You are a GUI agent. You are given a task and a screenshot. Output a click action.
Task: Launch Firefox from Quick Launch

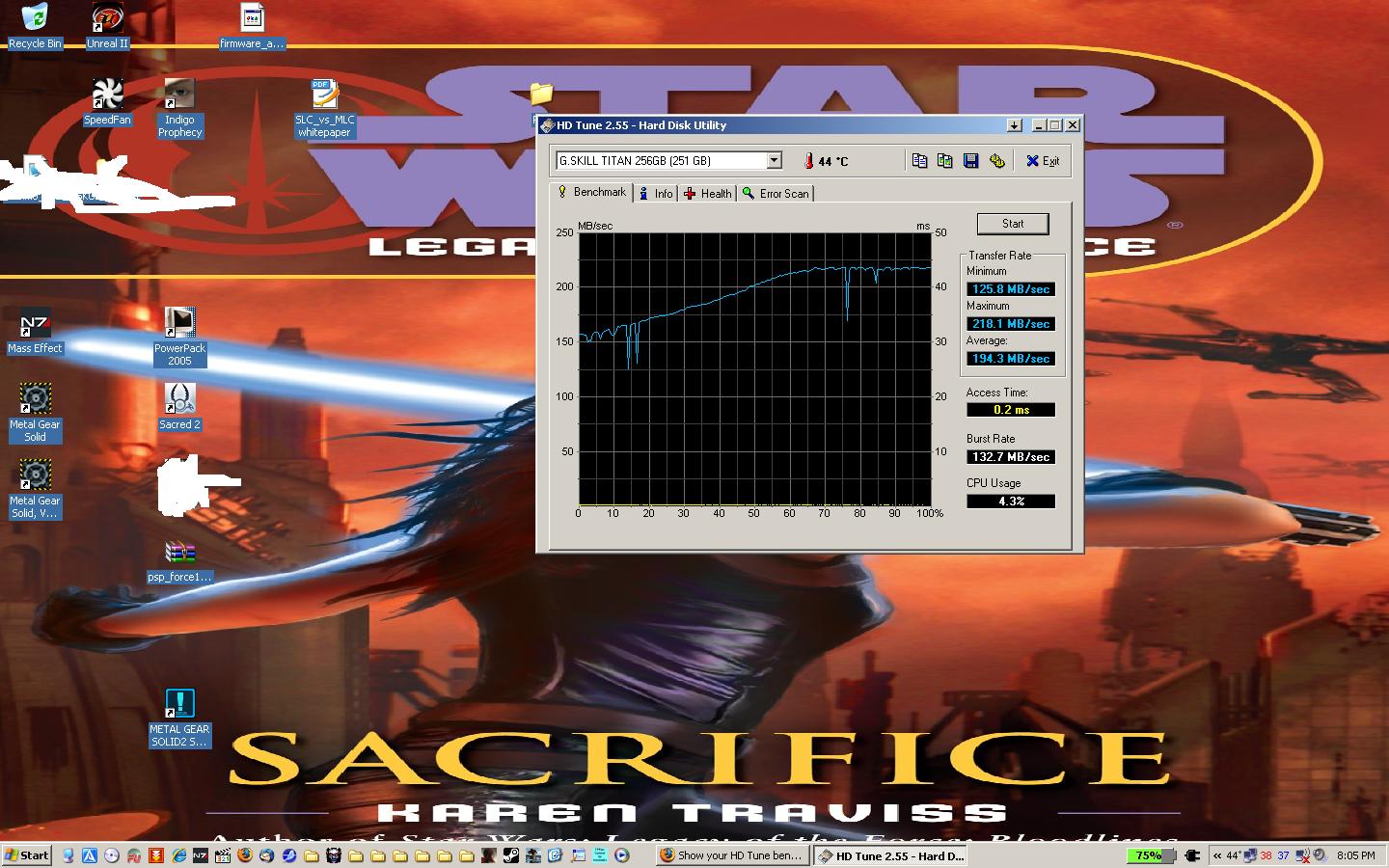(245, 855)
